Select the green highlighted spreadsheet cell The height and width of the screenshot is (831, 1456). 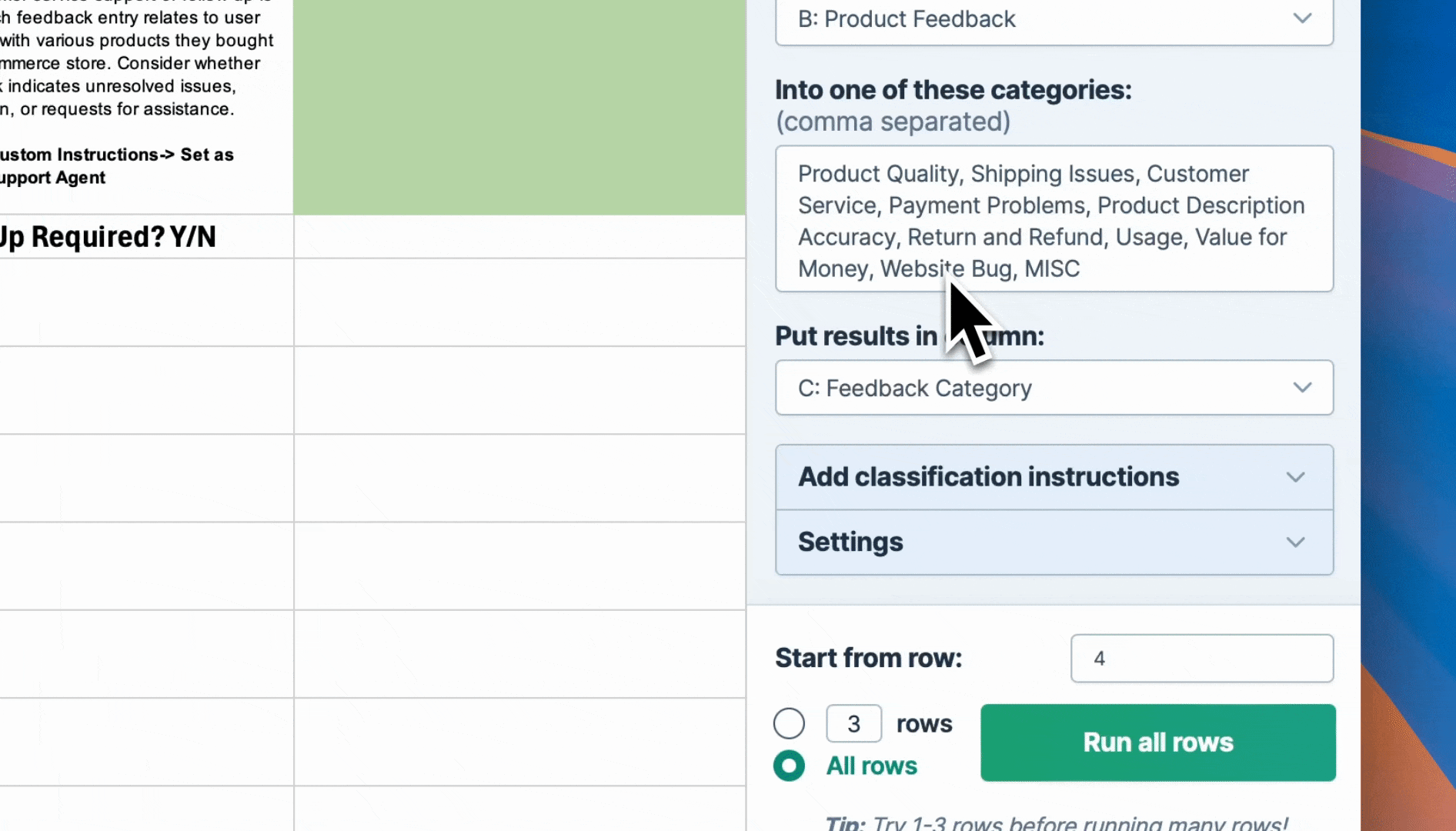coord(519,107)
